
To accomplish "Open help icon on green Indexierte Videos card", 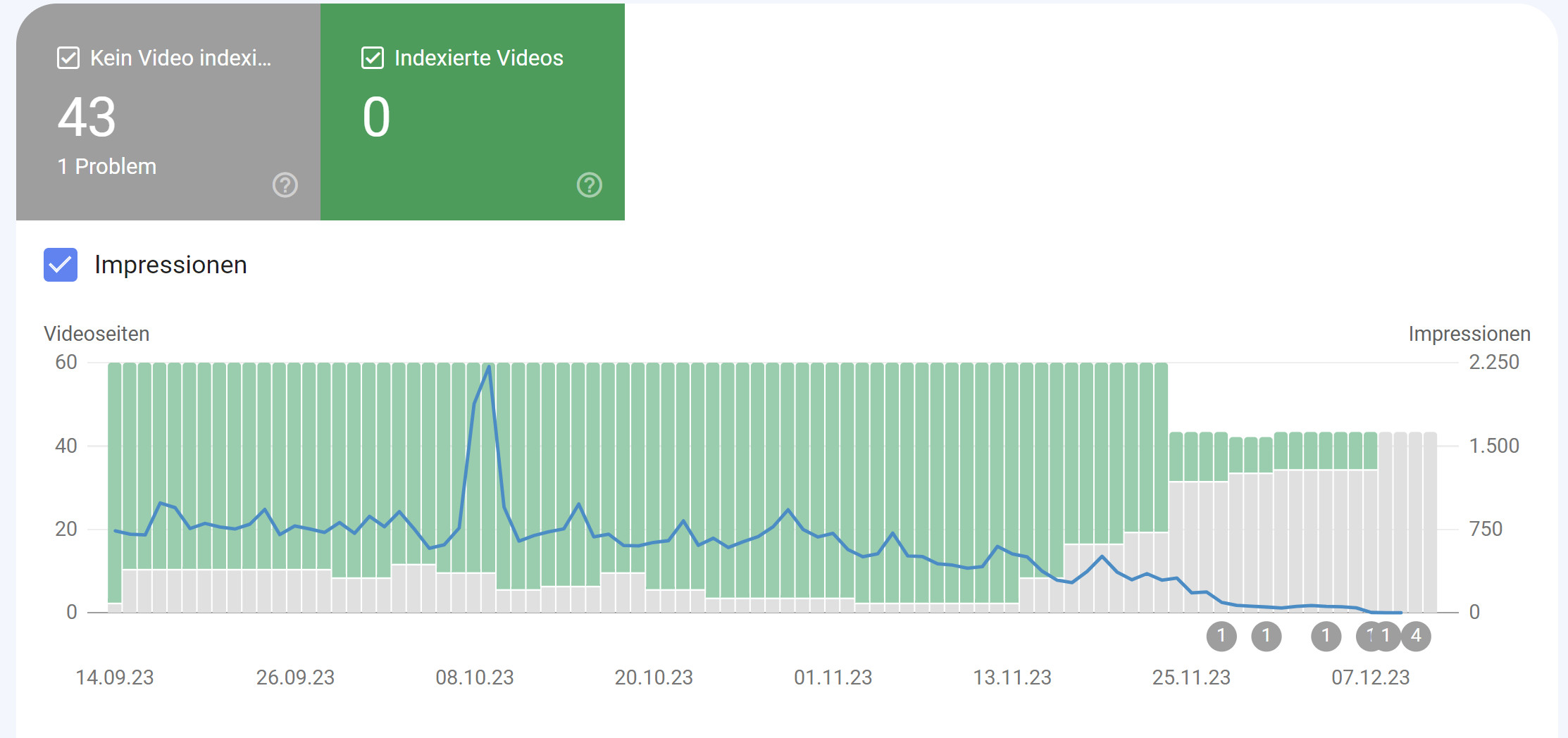I will [x=590, y=185].
